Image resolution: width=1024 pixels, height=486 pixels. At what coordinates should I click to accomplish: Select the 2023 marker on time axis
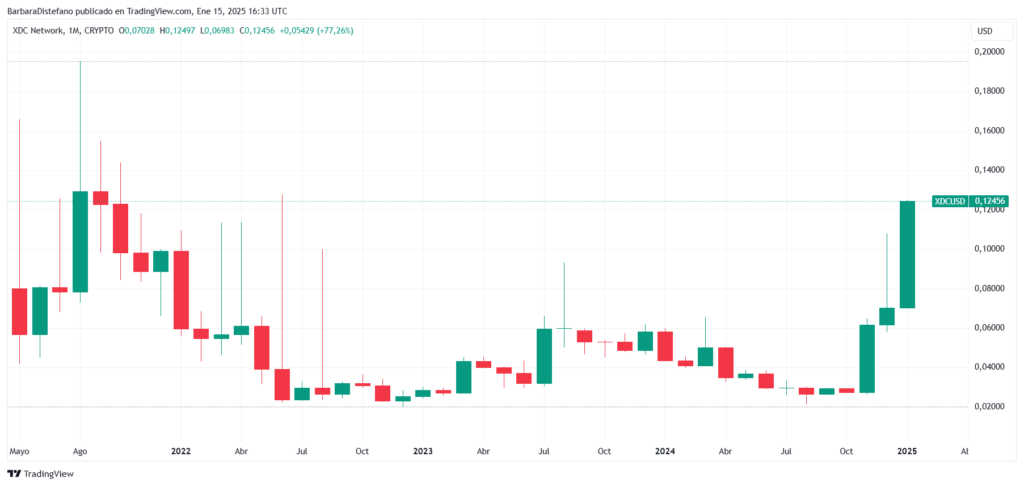423,451
